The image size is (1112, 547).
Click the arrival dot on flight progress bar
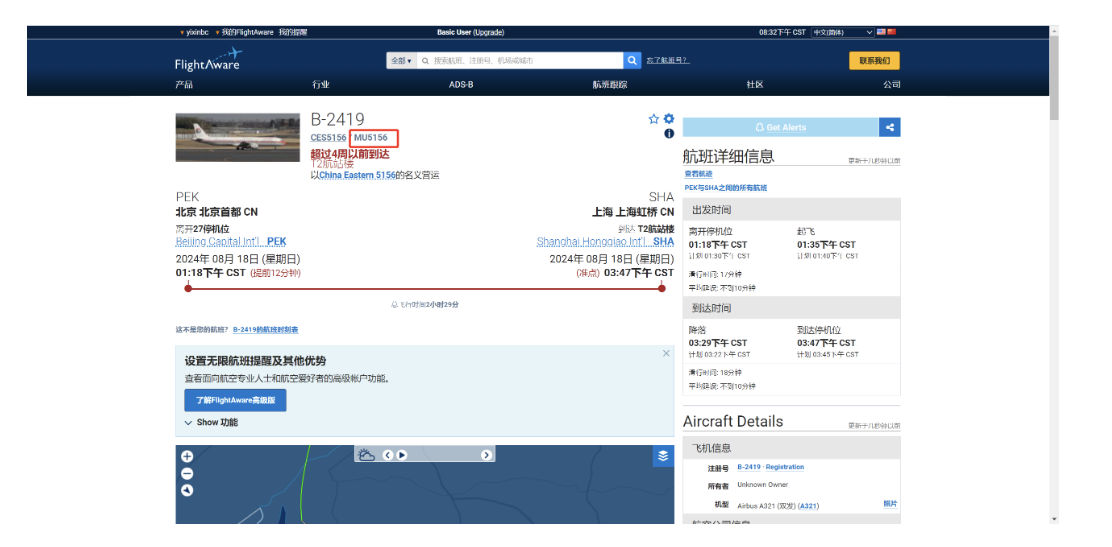coord(662,288)
